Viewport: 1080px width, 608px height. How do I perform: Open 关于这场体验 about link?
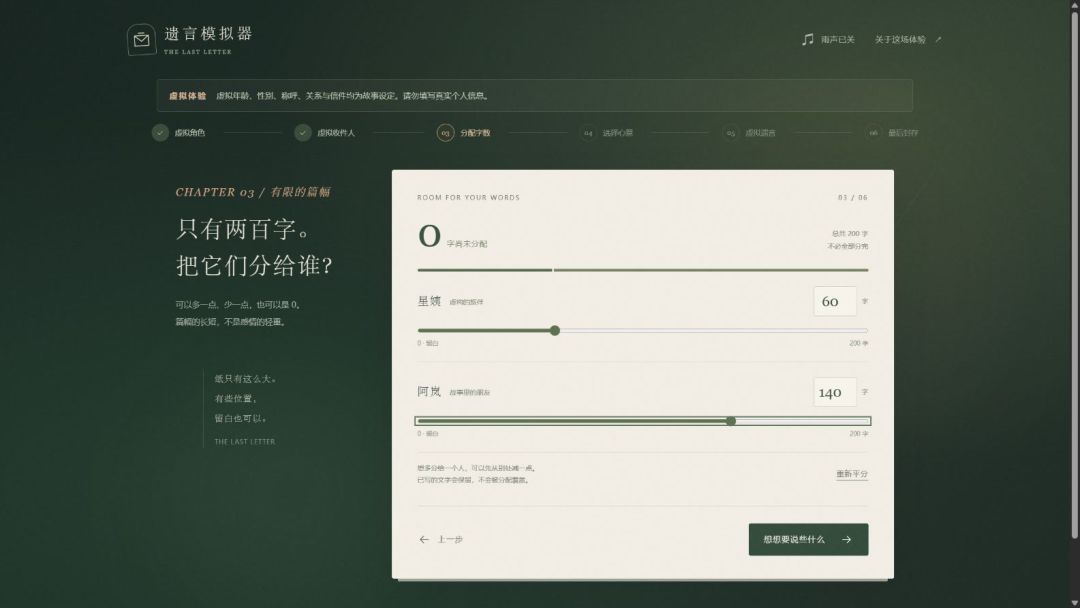tap(908, 39)
